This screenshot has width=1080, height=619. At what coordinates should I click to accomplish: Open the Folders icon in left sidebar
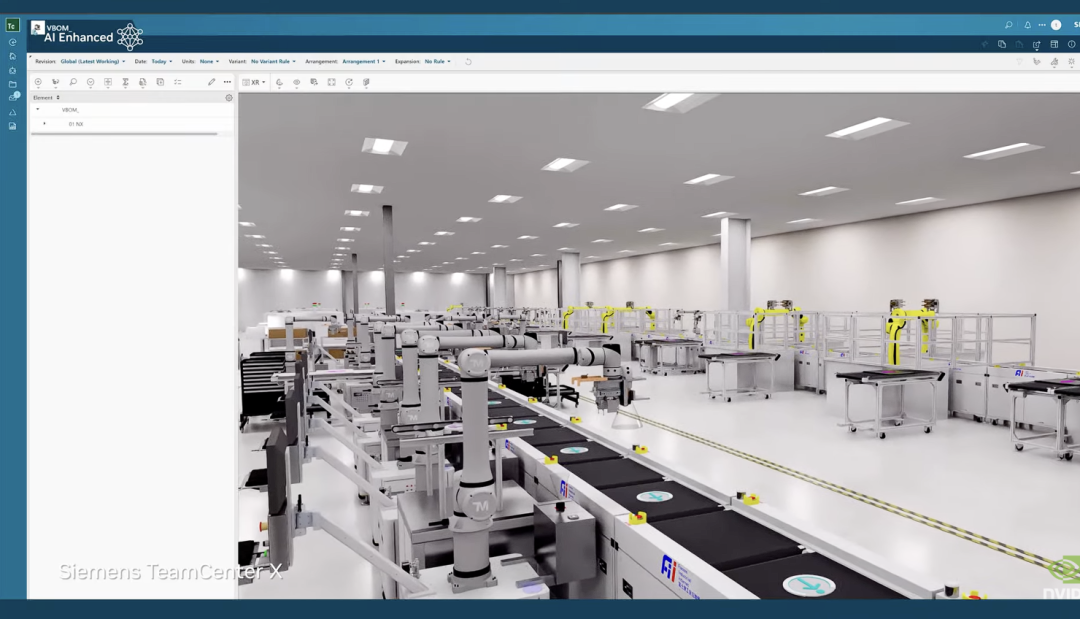12,84
